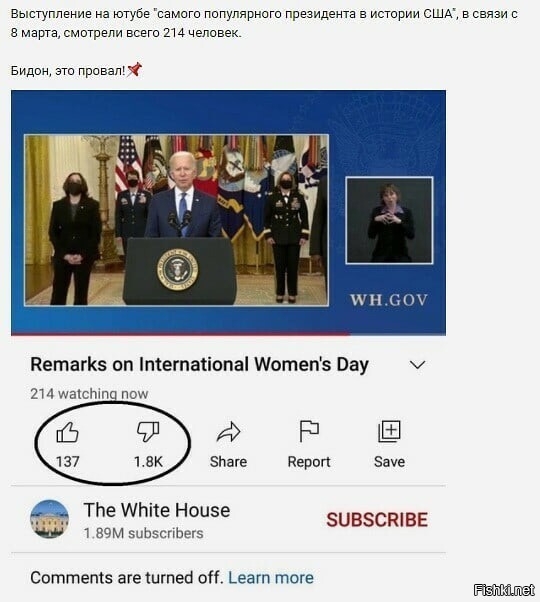Image resolution: width=540 pixels, height=602 pixels.
Task: Click the 137 likes count
Action: tap(68, 461)
